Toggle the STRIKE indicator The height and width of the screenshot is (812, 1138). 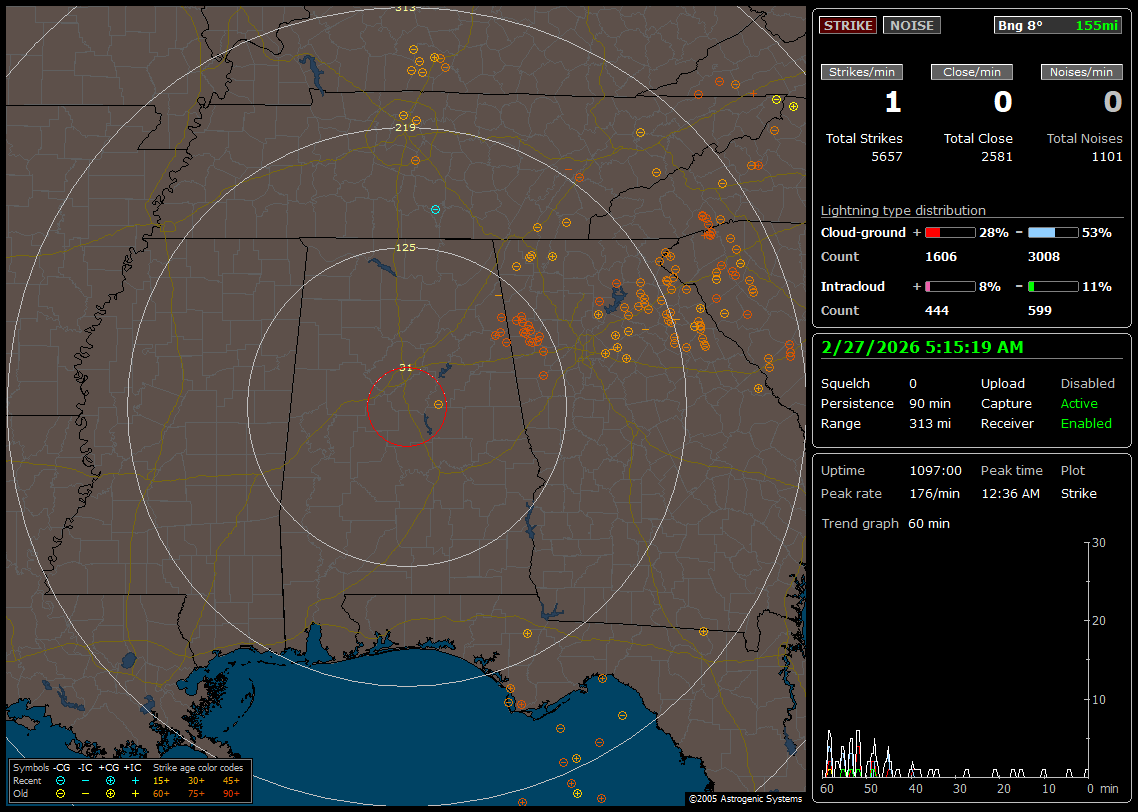(848, 25)
